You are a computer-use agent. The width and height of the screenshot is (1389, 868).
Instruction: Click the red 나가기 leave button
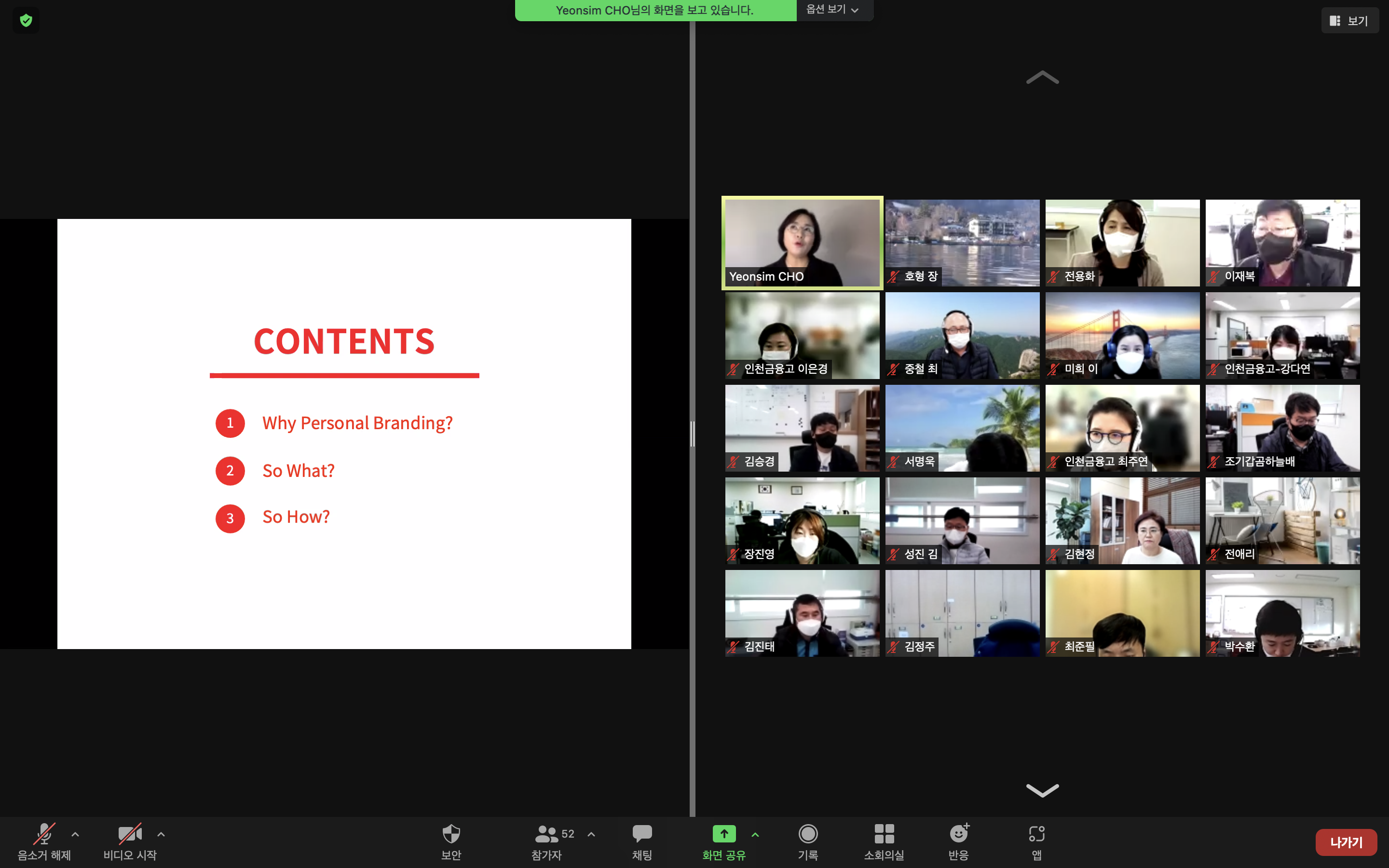tap(1346, 842)
